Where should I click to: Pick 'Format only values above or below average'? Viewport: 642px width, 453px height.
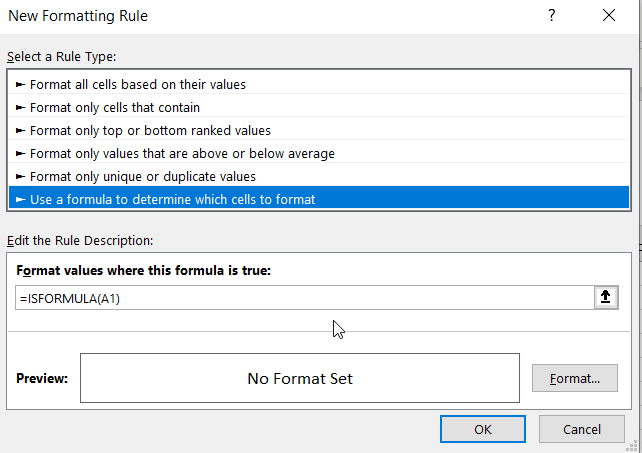click(182, 153)
